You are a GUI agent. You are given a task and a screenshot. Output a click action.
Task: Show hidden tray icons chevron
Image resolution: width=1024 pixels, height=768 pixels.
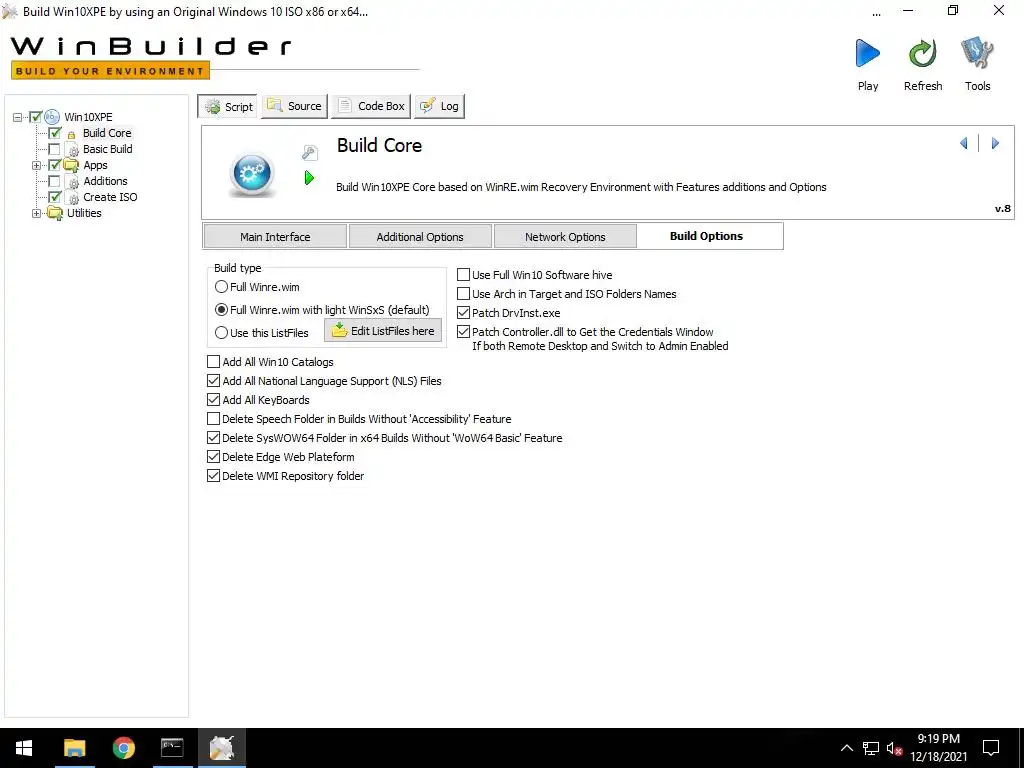point(846,748)
